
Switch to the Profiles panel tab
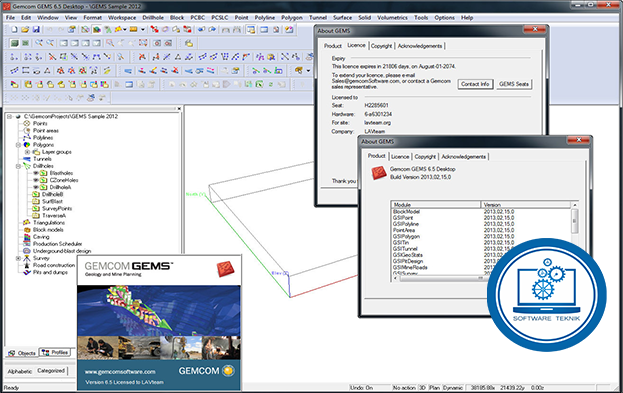coord(56,352)
